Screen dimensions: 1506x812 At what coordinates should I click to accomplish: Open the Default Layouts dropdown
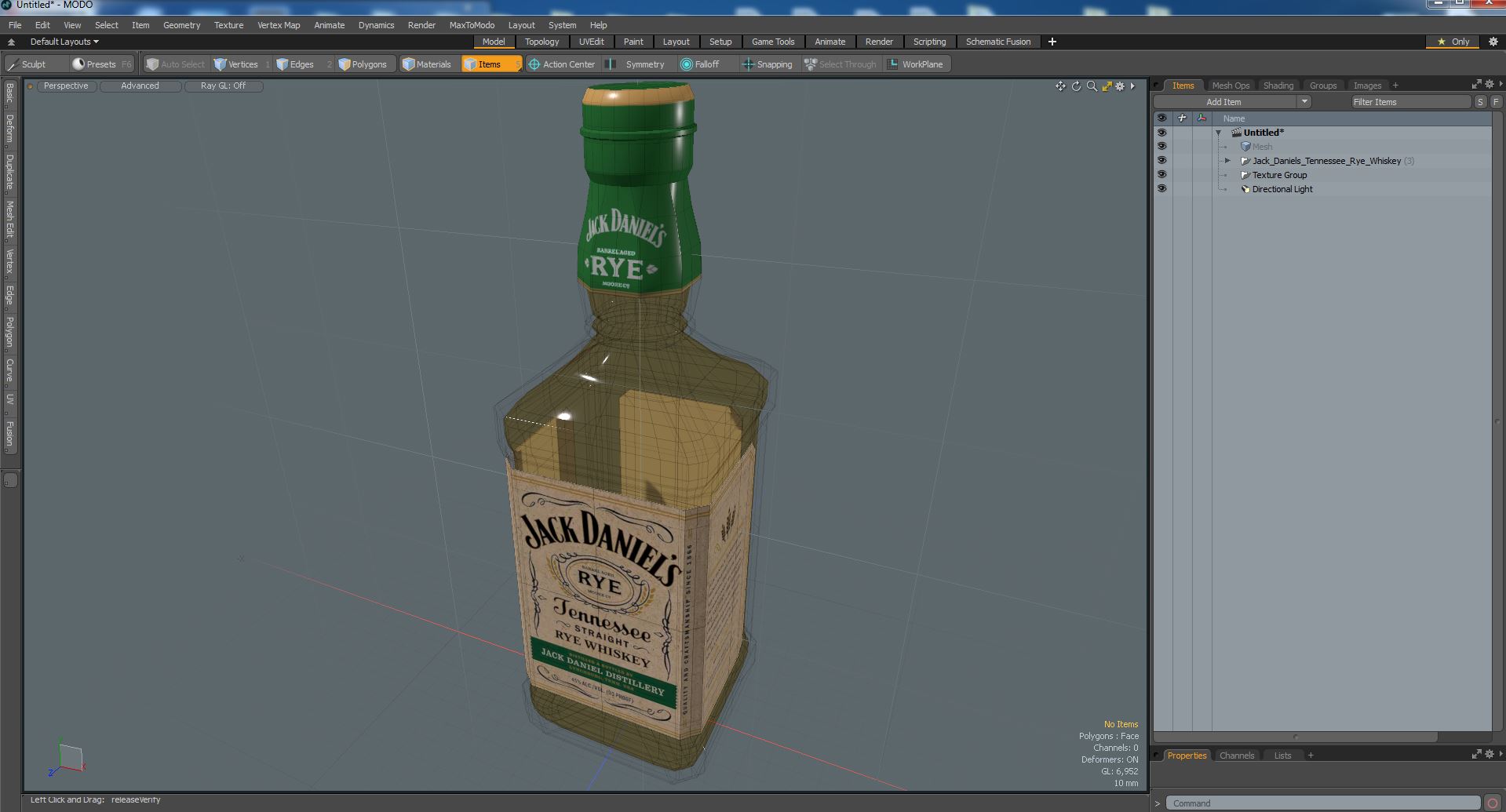(64, 42)
